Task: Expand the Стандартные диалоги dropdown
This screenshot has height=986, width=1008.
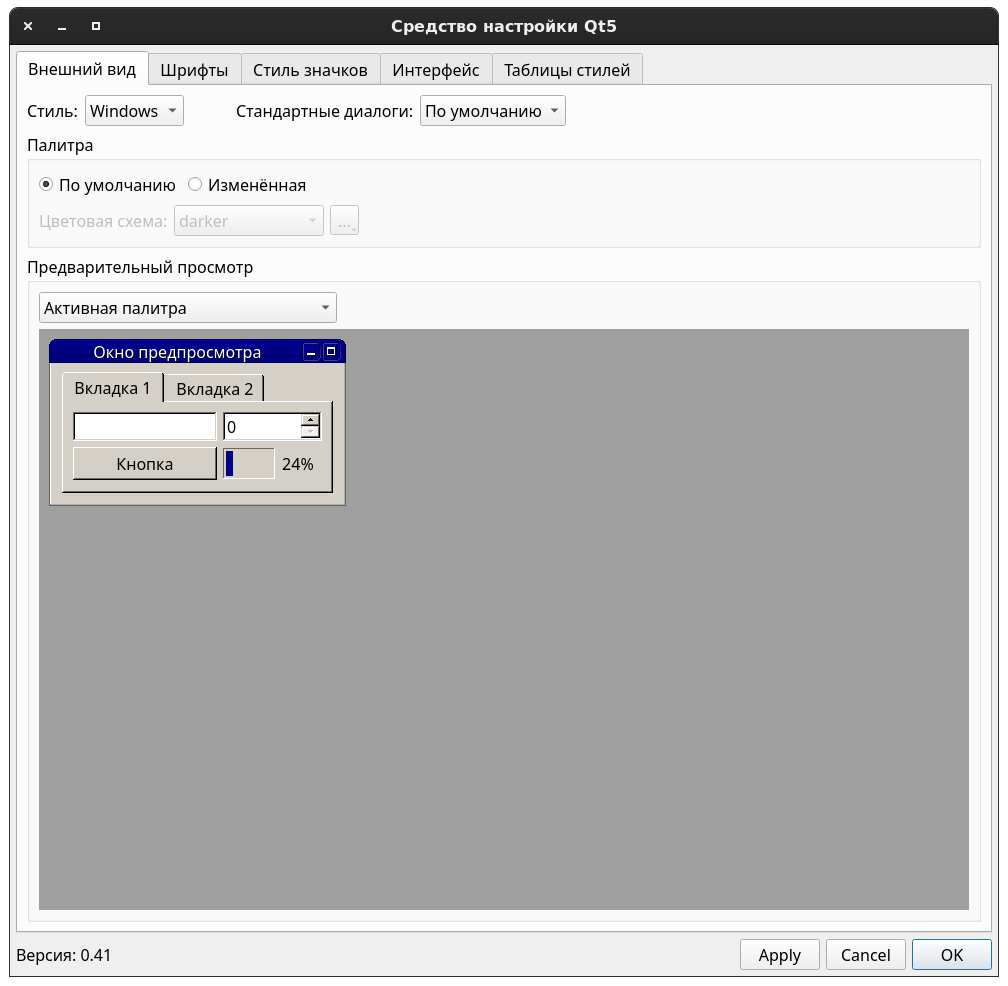Action: 492,111
